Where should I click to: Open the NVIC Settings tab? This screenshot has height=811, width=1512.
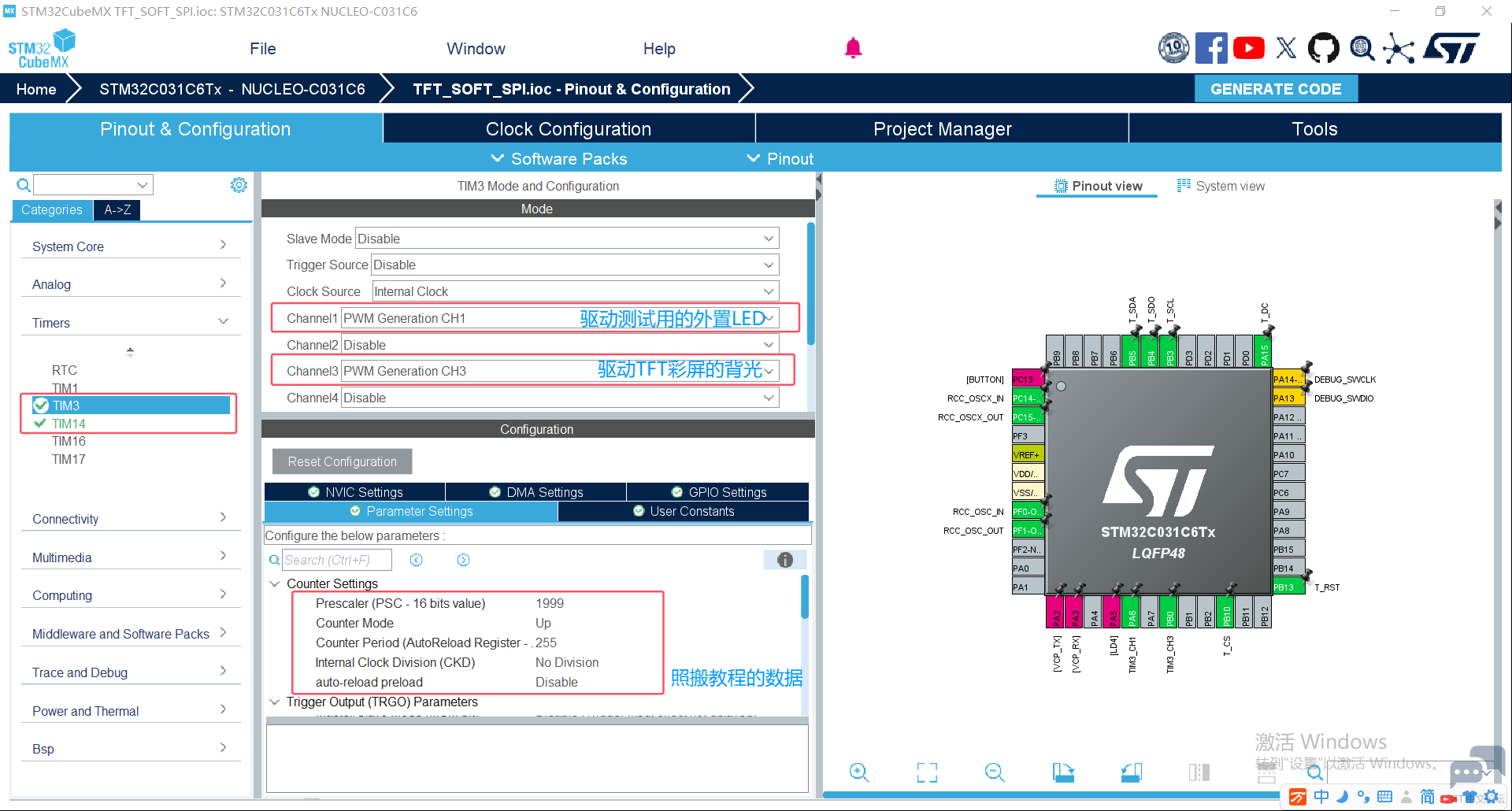(355, 492)
